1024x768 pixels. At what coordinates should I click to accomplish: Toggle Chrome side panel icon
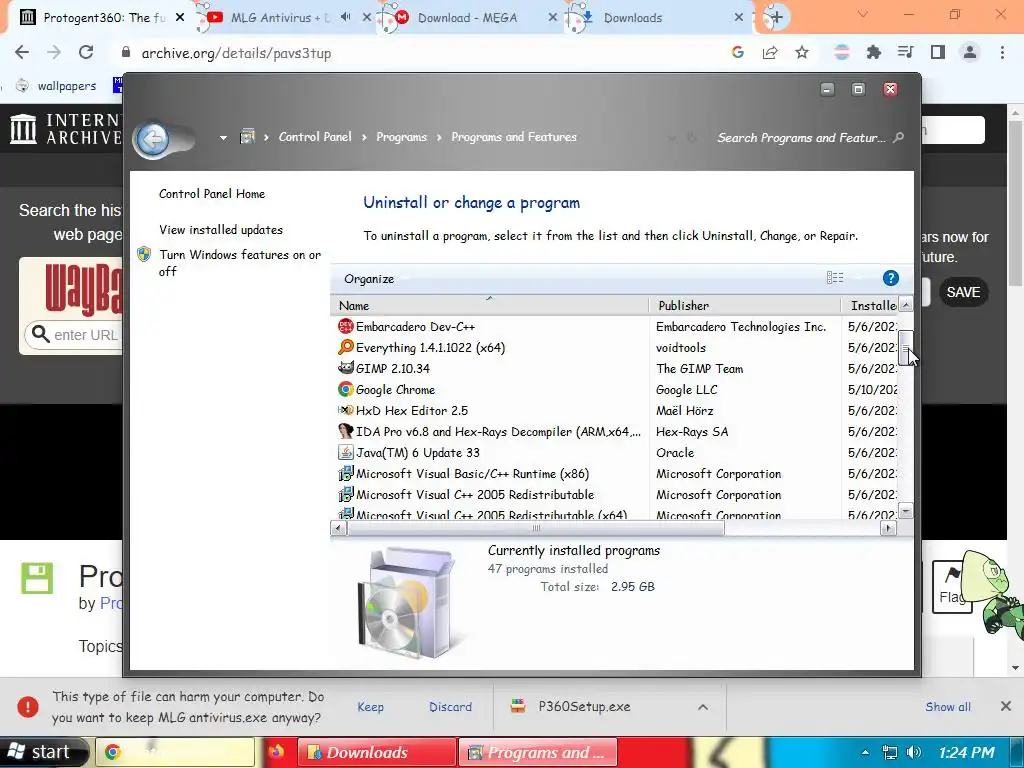click(x=938, y=52)
